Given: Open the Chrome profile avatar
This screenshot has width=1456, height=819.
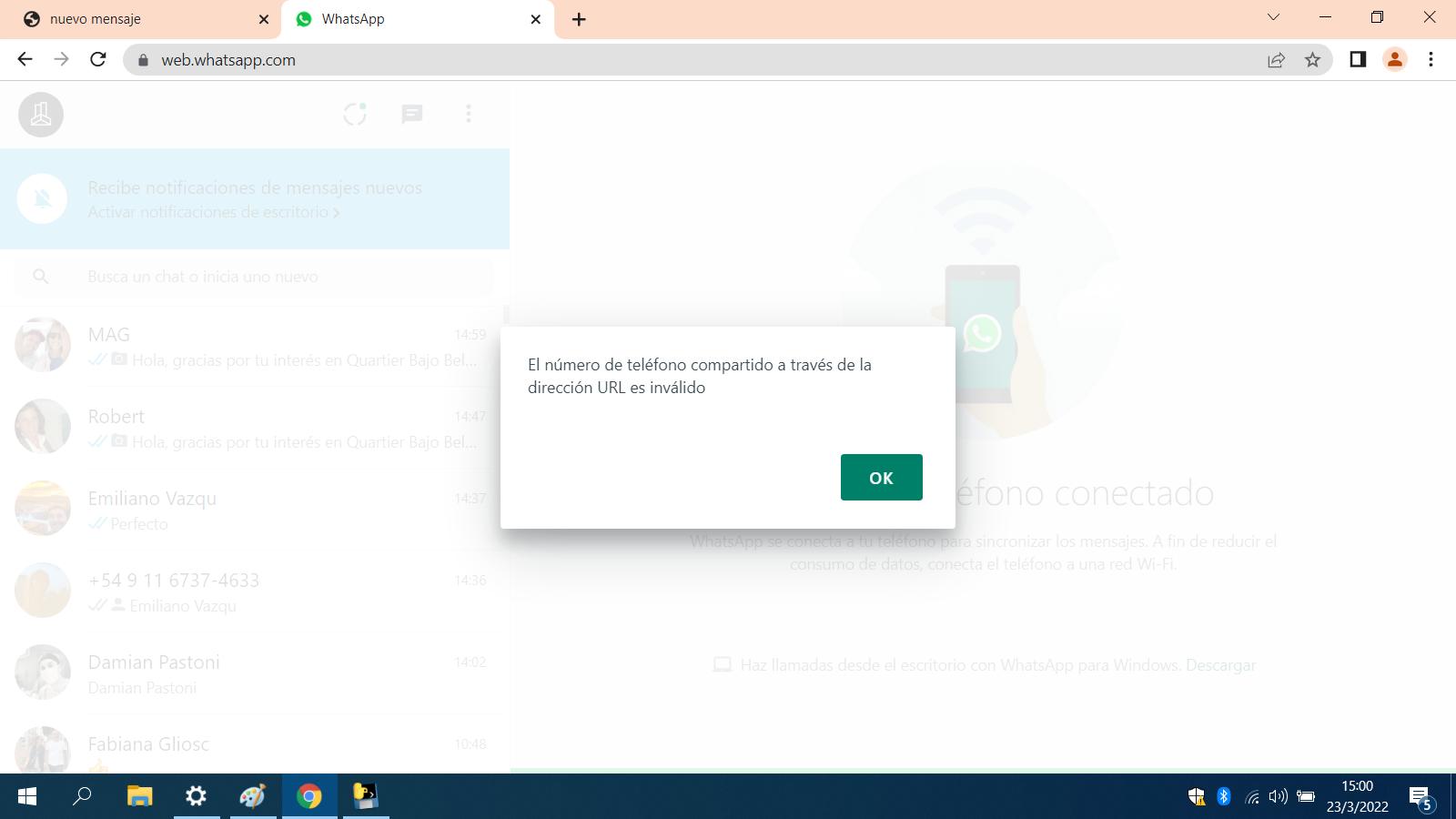Looking at the screenshot, I should [x=1394, y=59].
